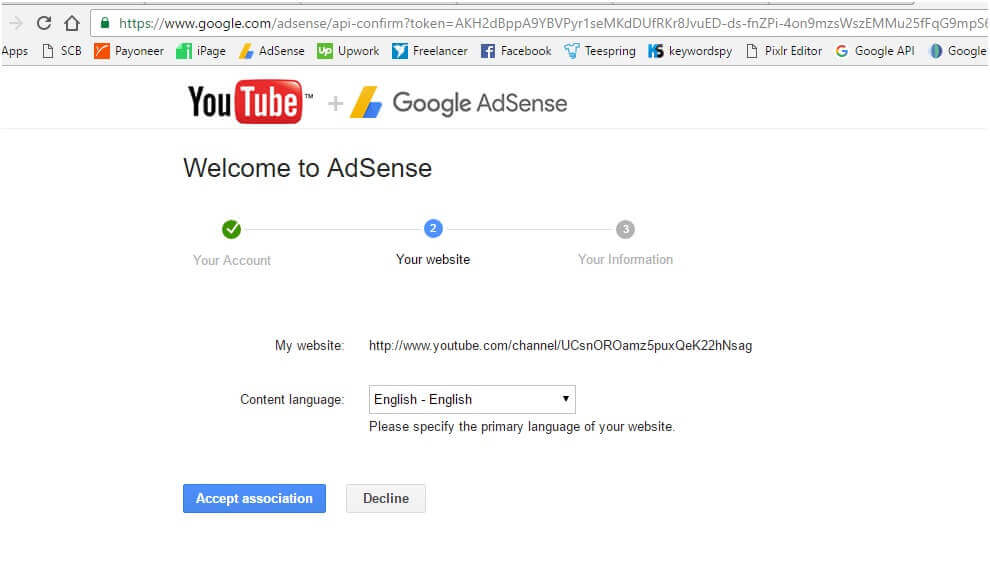
Task: Go to browser home page icon
Action: click(x=72, y=23)
